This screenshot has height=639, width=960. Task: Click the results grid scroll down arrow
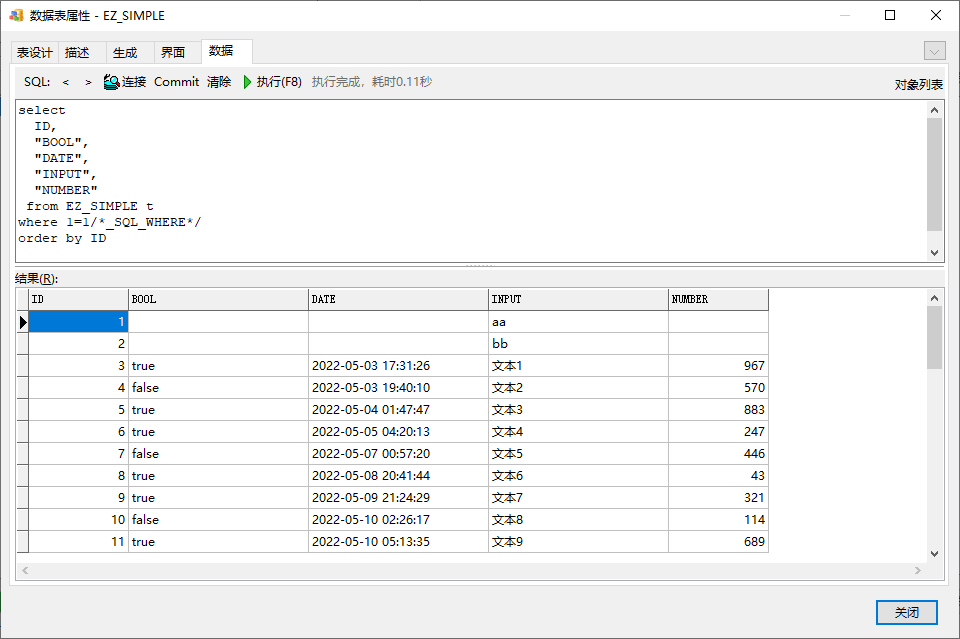pyautogui.click(x=934, y=553)
